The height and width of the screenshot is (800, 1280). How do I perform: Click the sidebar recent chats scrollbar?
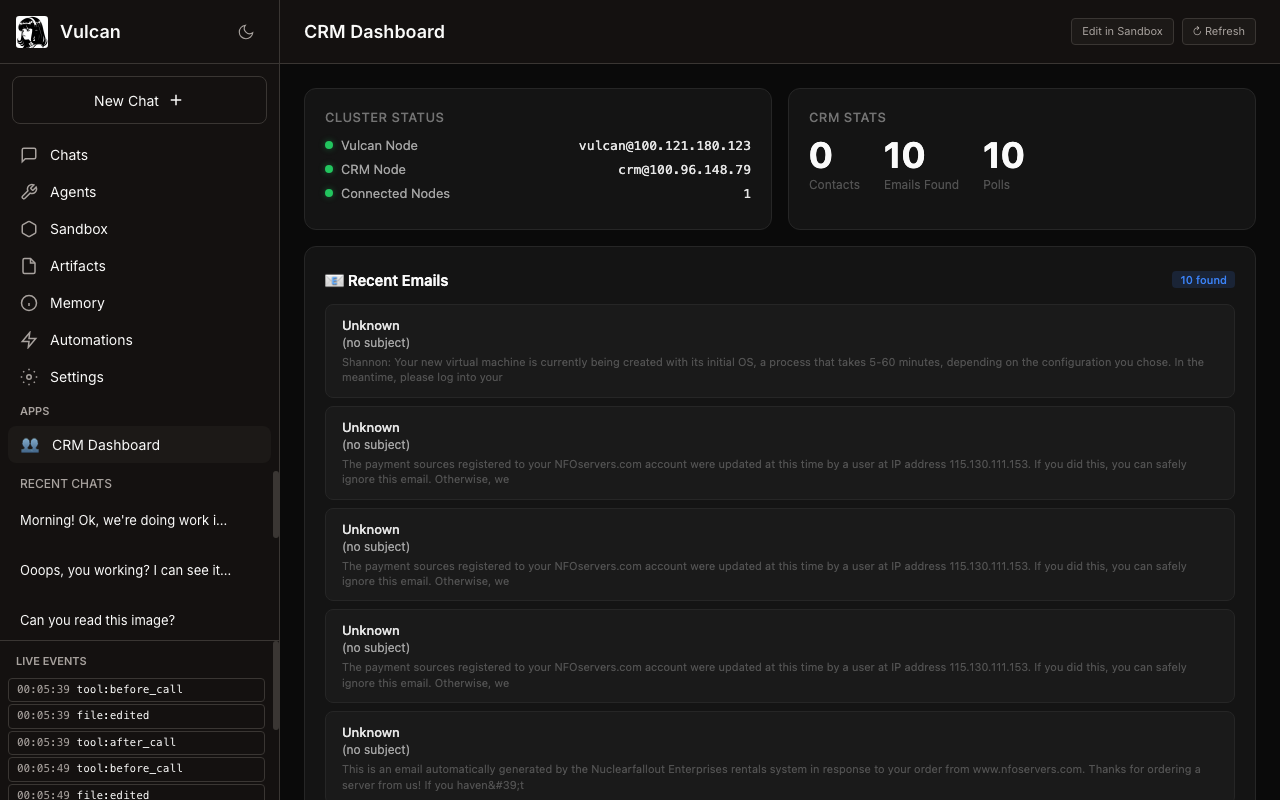(x=276, y=505)
